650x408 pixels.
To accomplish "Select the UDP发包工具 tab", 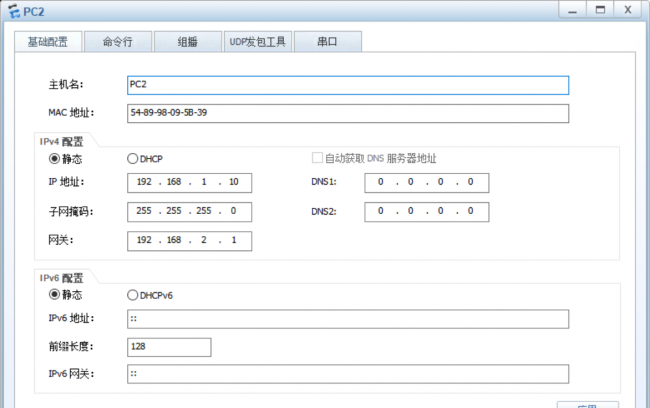I will pos(258,41).
